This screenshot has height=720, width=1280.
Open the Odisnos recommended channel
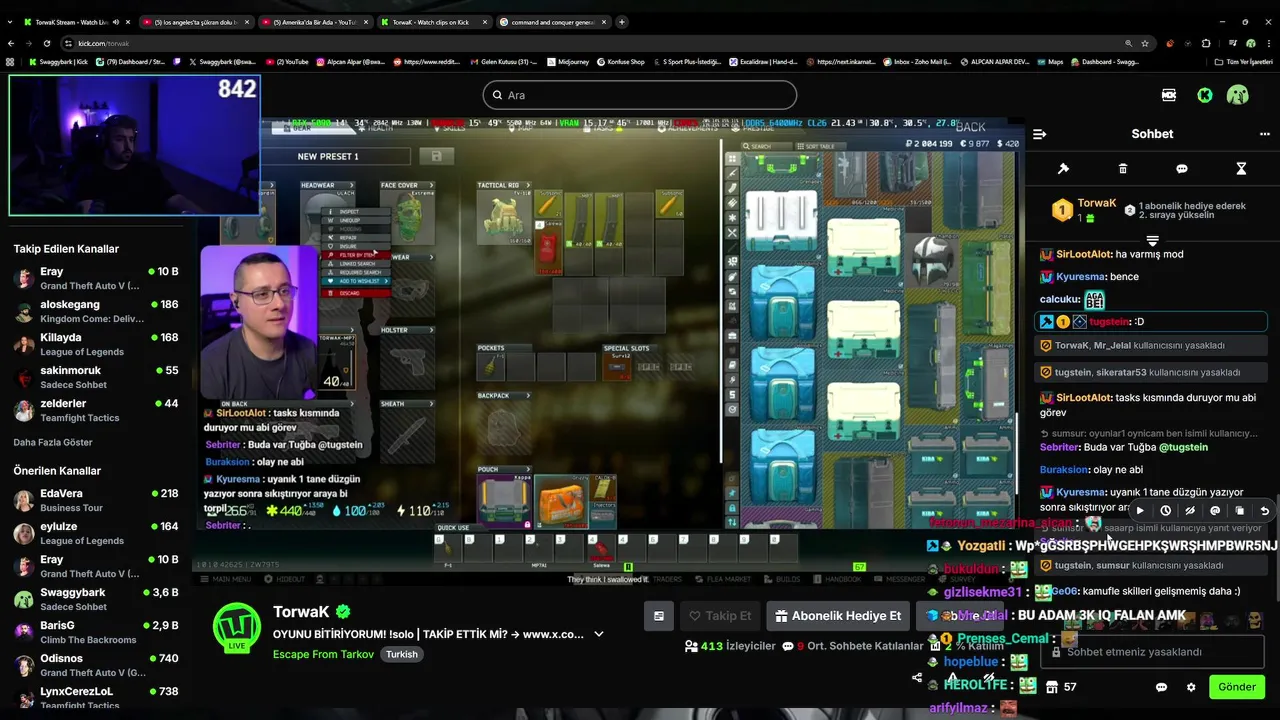[95, 665]
